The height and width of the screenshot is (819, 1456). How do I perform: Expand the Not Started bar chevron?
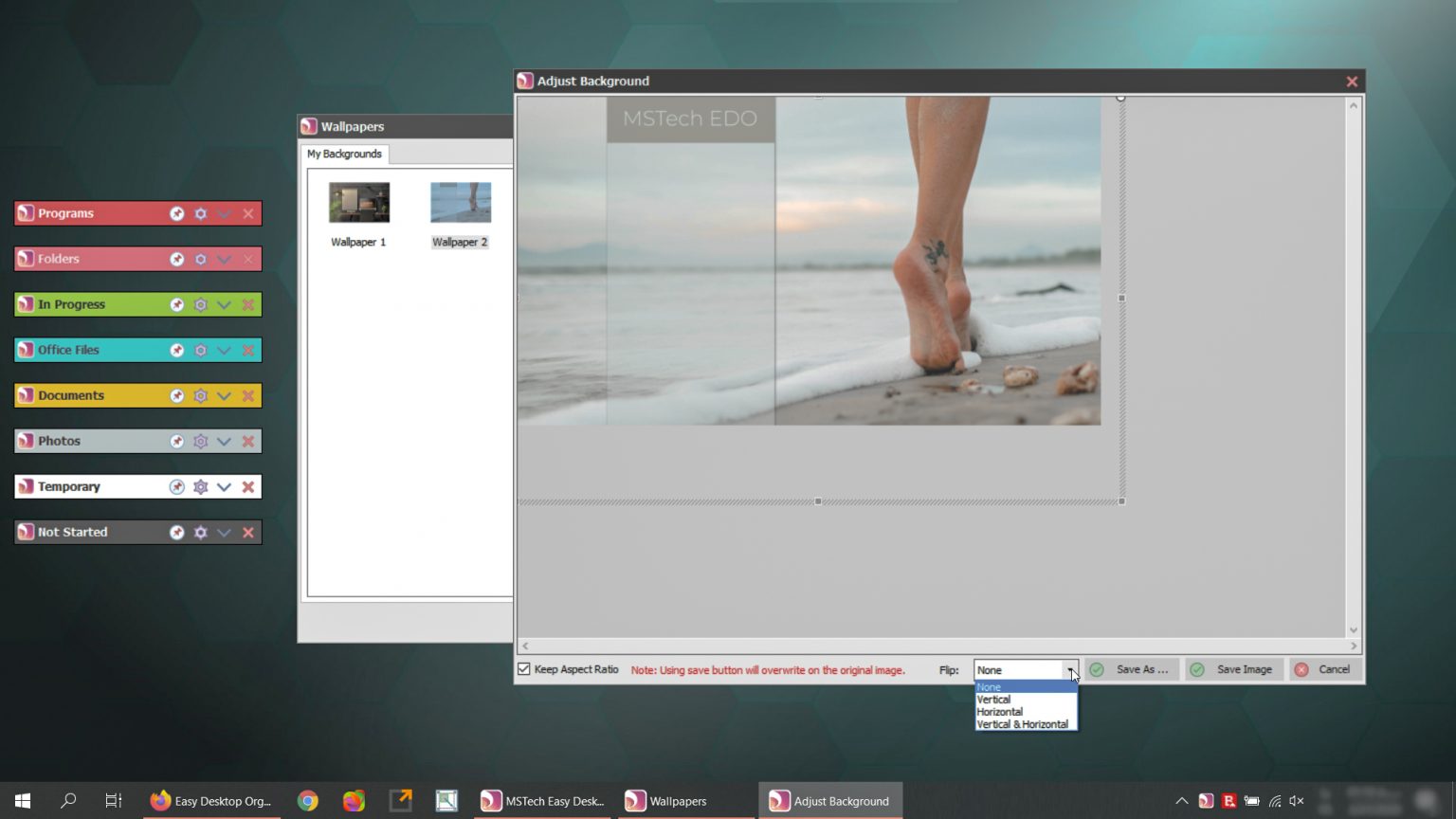pos(225,532)
